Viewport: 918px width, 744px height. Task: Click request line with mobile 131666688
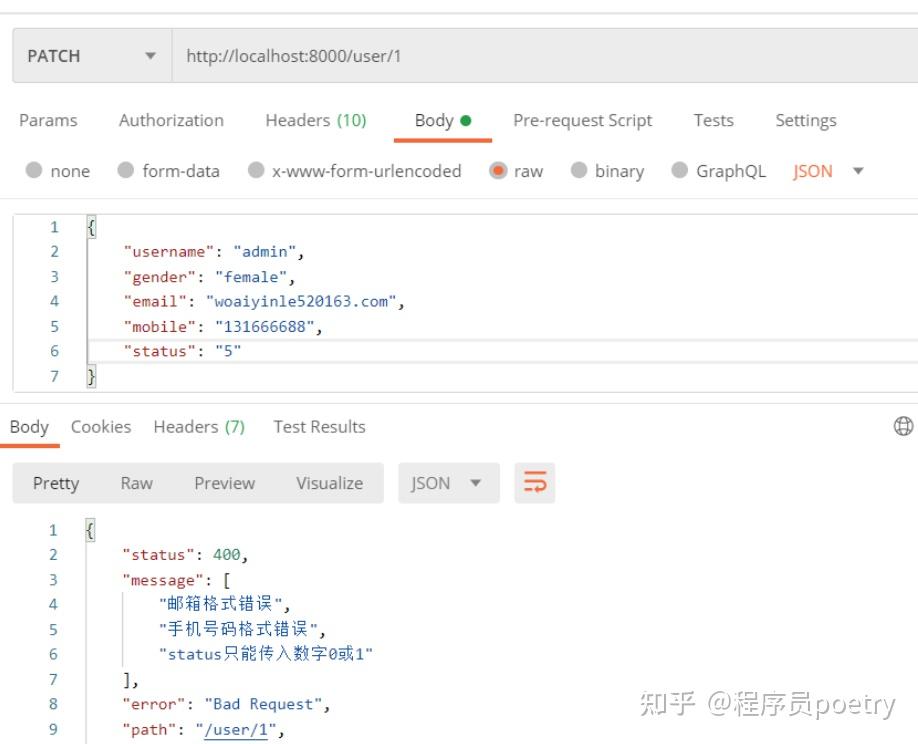[222, 327]
